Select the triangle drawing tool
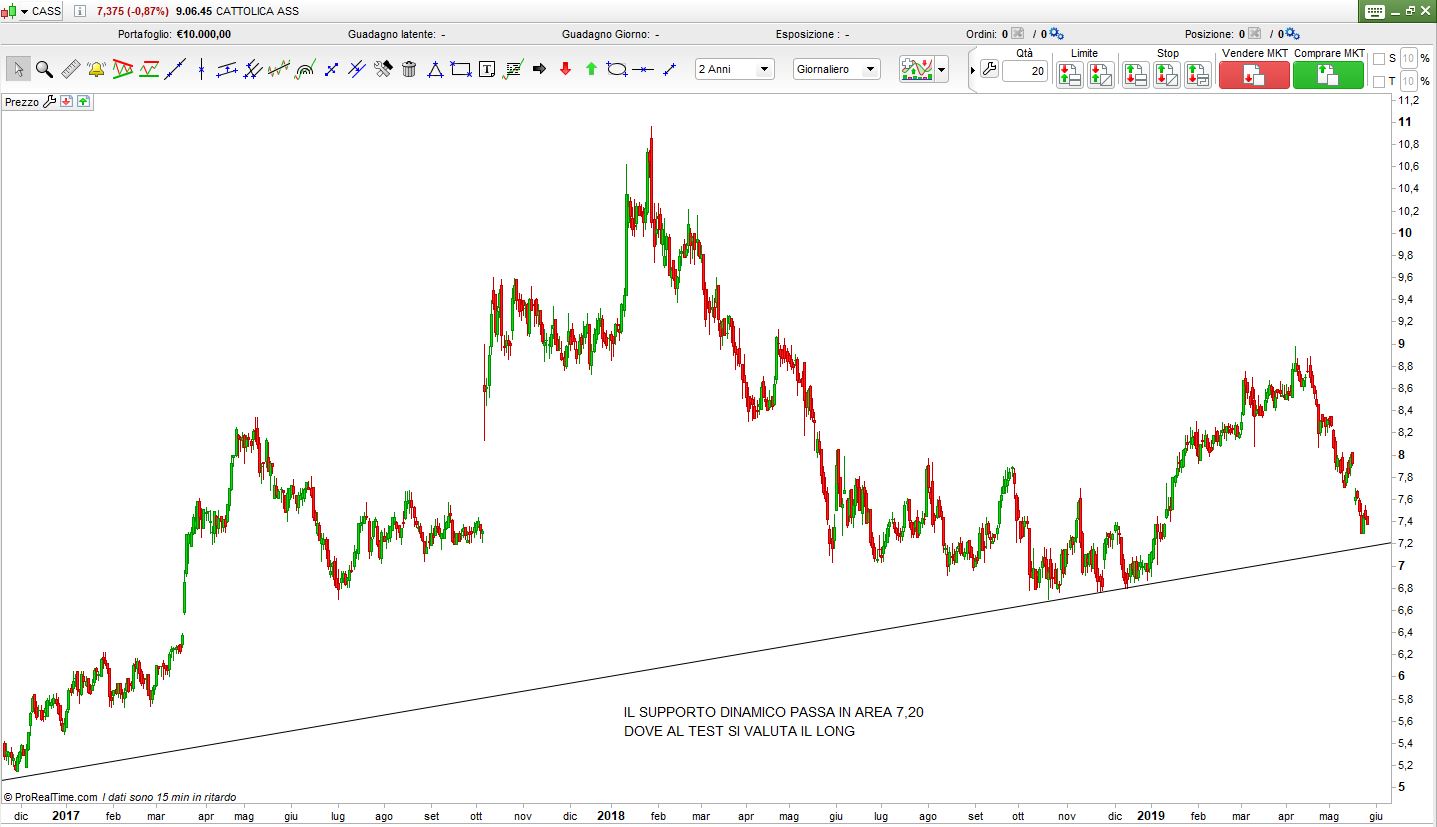This screenshot has width=1437, height=827. point(435,69)
